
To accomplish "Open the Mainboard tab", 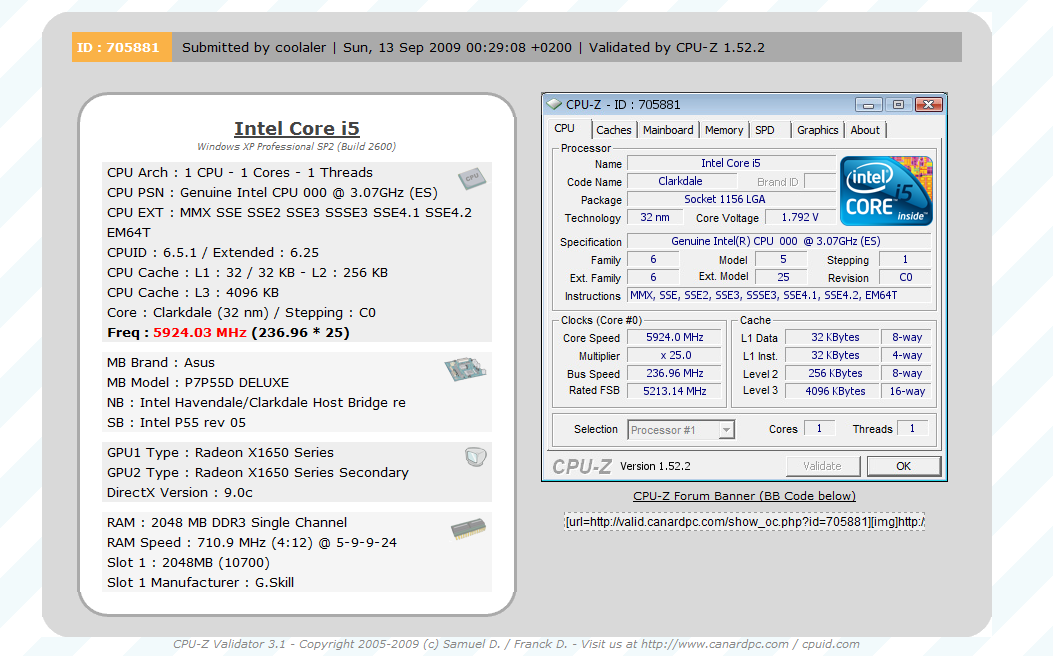I will click(x=668, y=130).
